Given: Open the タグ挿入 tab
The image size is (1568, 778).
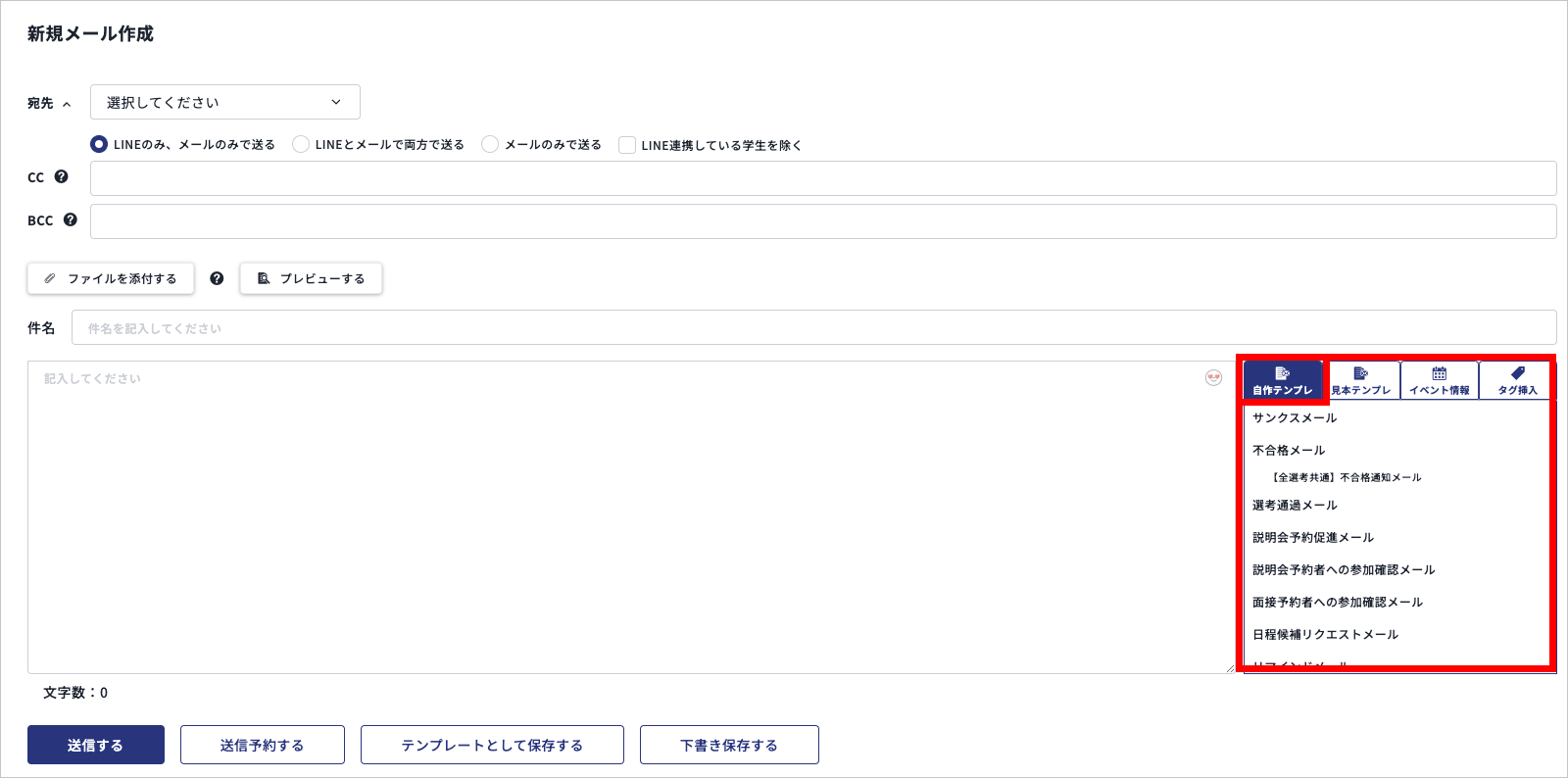Looking at the screenshot, I should point(1517,380).
